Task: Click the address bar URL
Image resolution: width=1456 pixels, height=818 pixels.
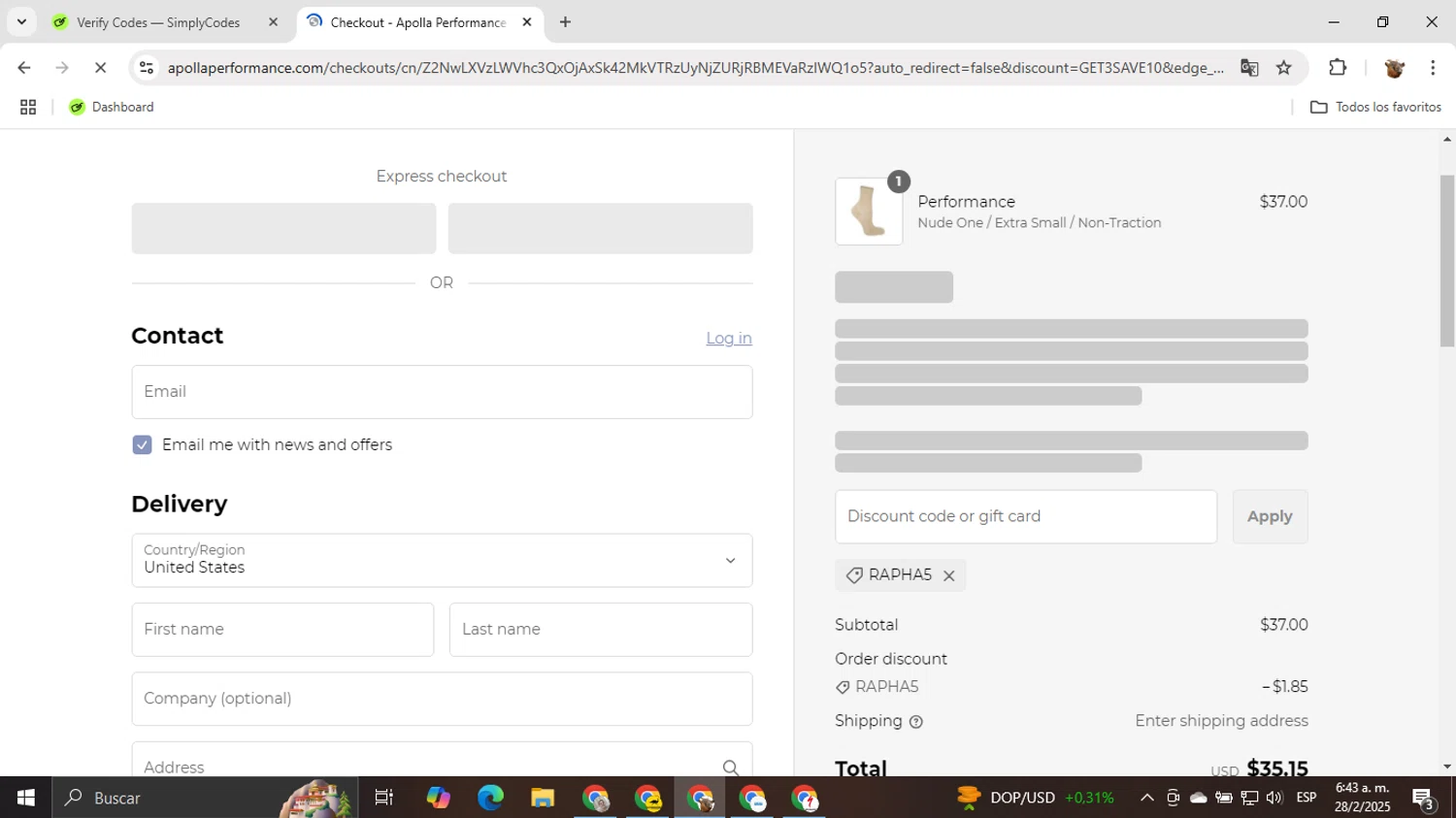Action: click(694, 68)
